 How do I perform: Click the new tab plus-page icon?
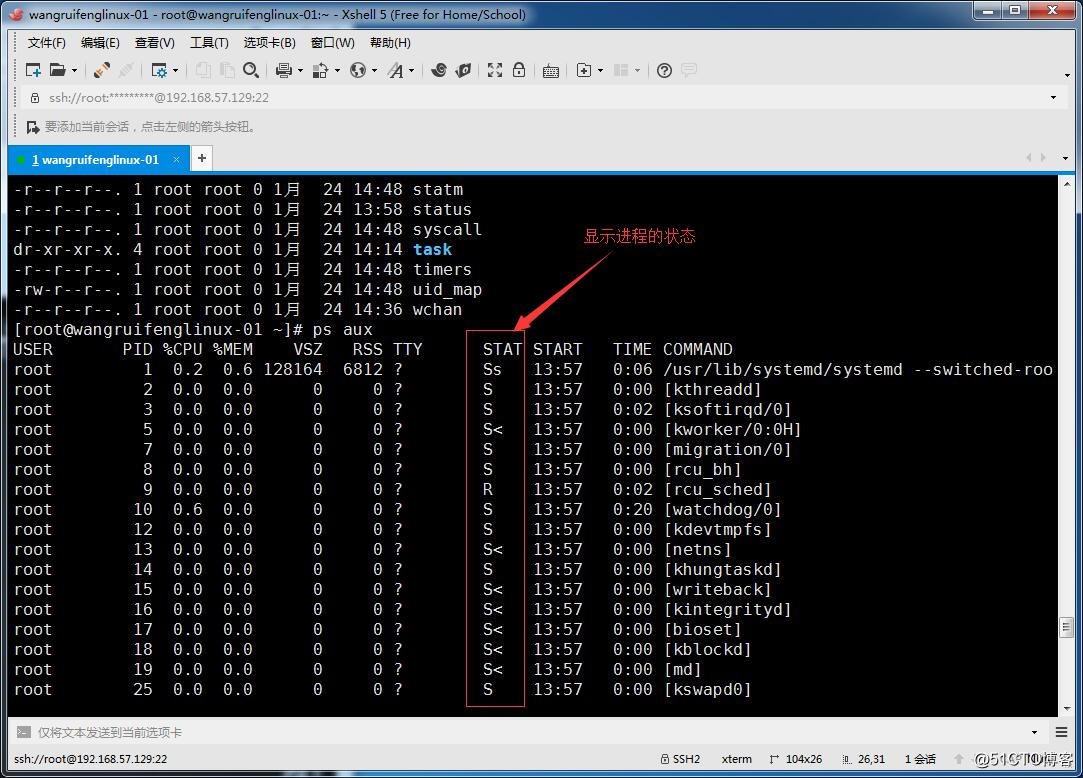point(584,70)
